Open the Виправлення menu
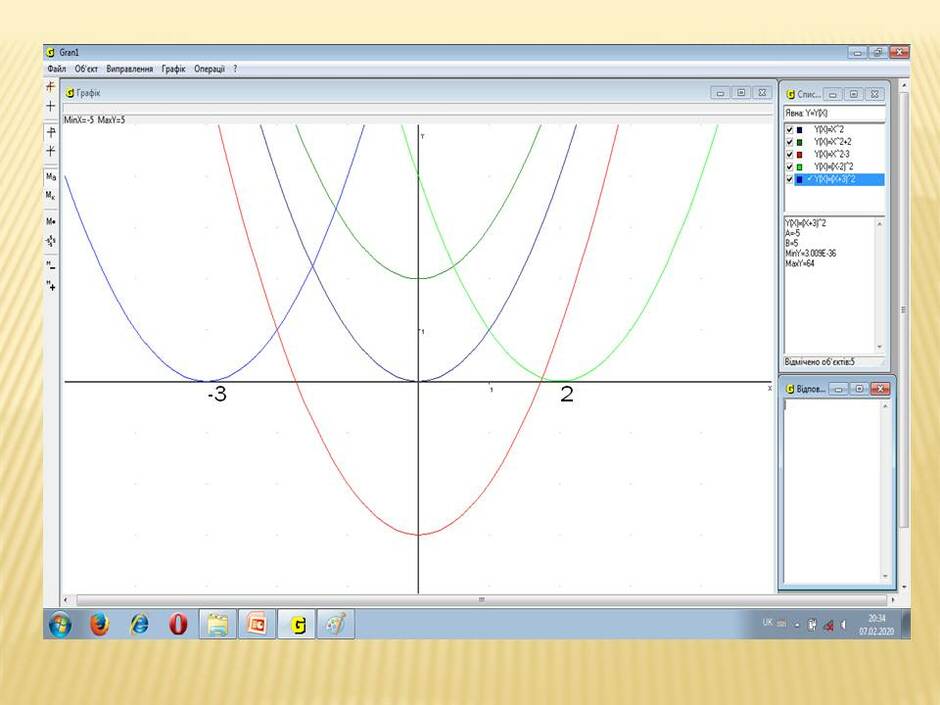Image resolution: width=940 pixels, height=705 pixels. [x=129, y=69]
